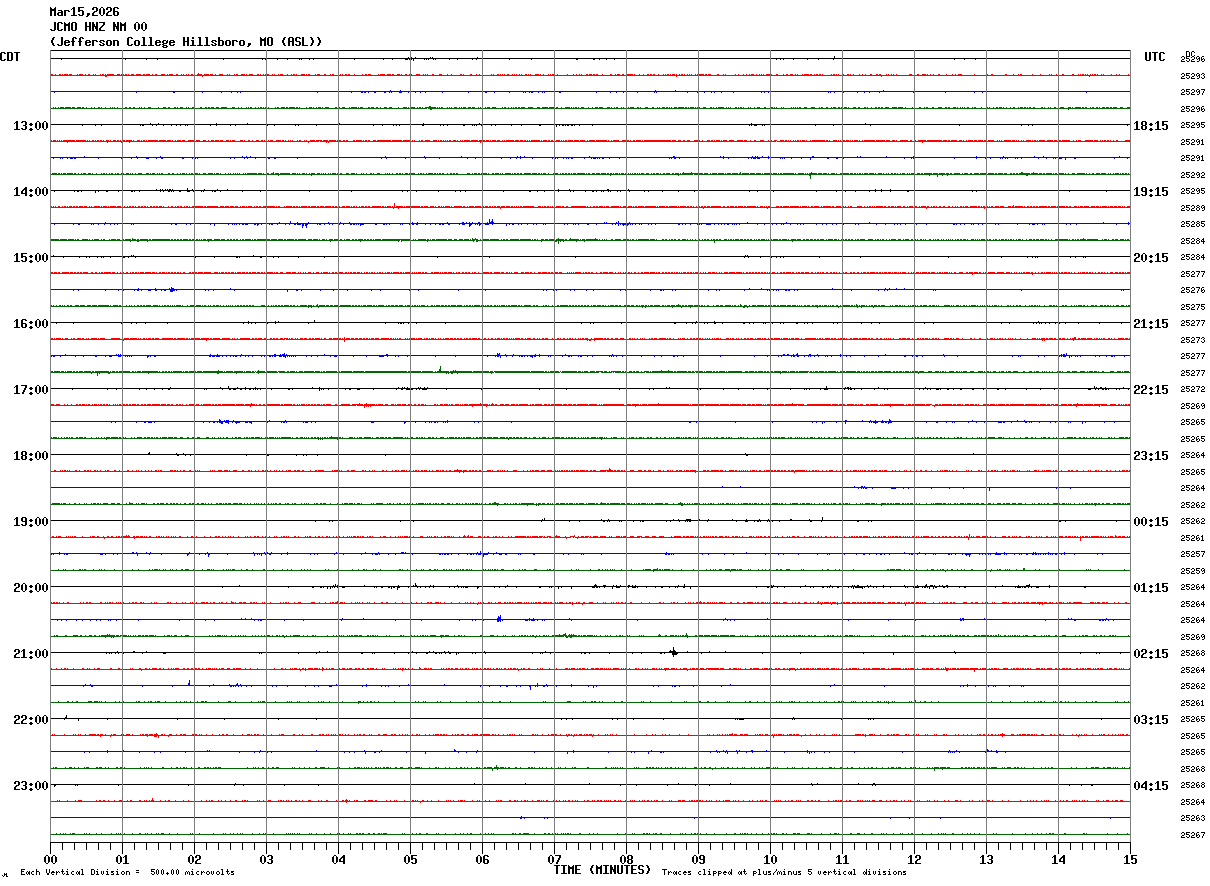Viewport: 1210px width, 886px height.
Task: Click the Jefferson College Hillsboro, MO title
Action: point(186,42)
